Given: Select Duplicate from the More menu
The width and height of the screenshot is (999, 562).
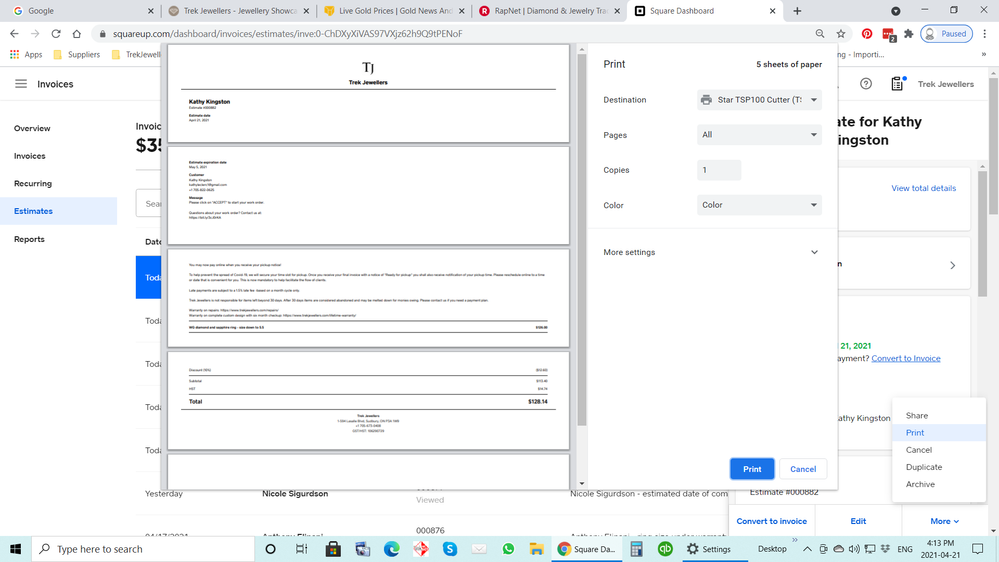Looking at the screenshot, I should click(924, 467).
